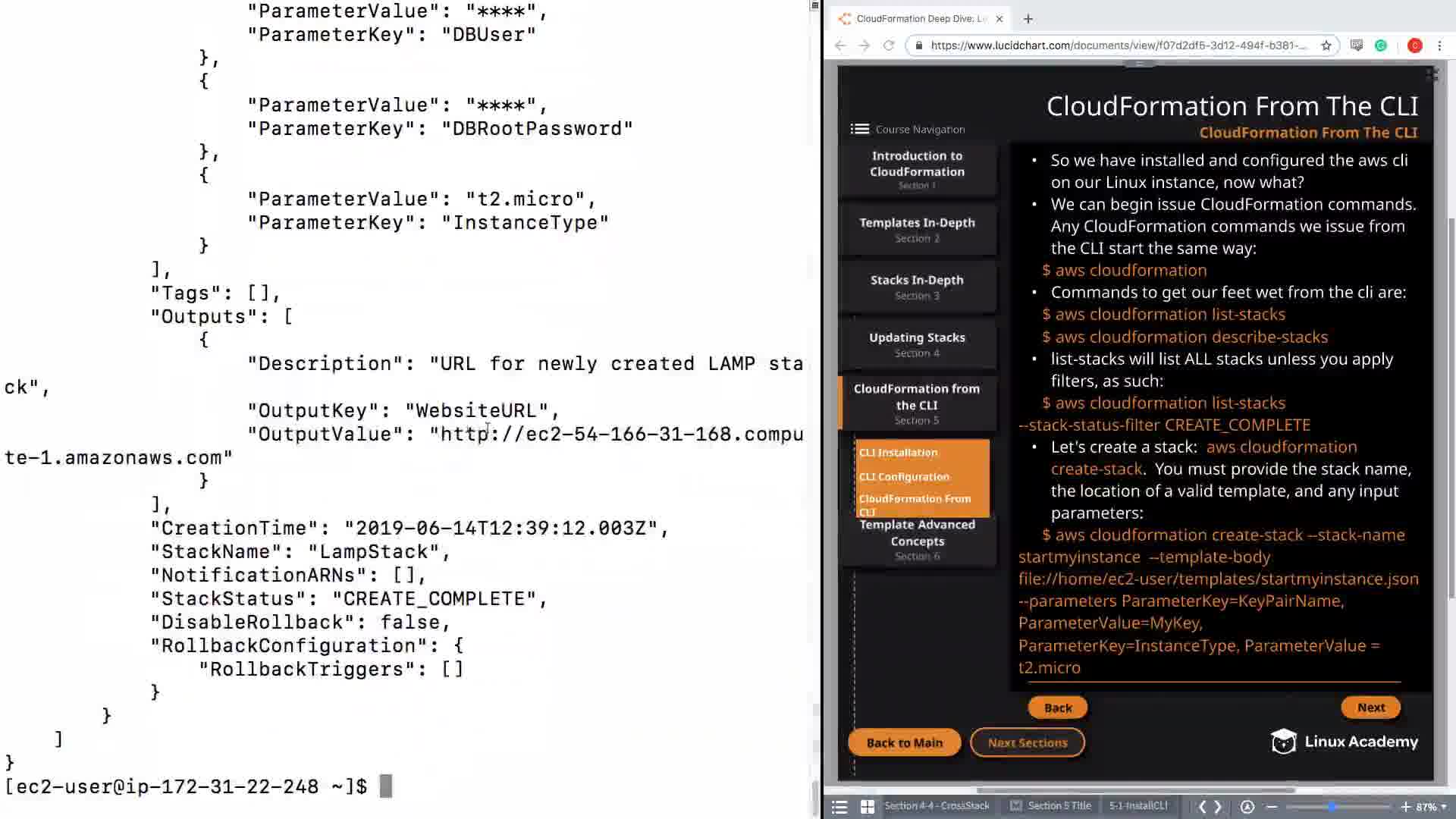
Task: Switch to grid view of pages
Action: [868, 807]
